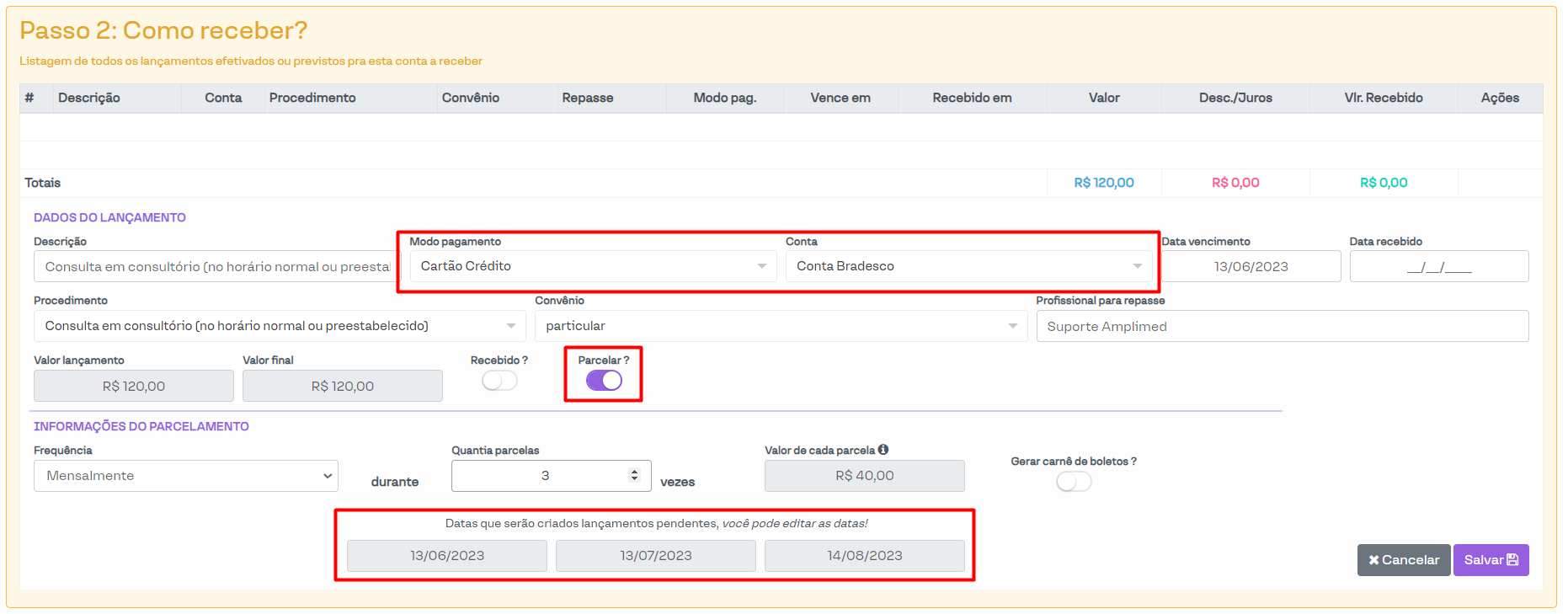The image size is (1568, 614).
Task: Turn off the Parcelar toggle
Action: 604,381
